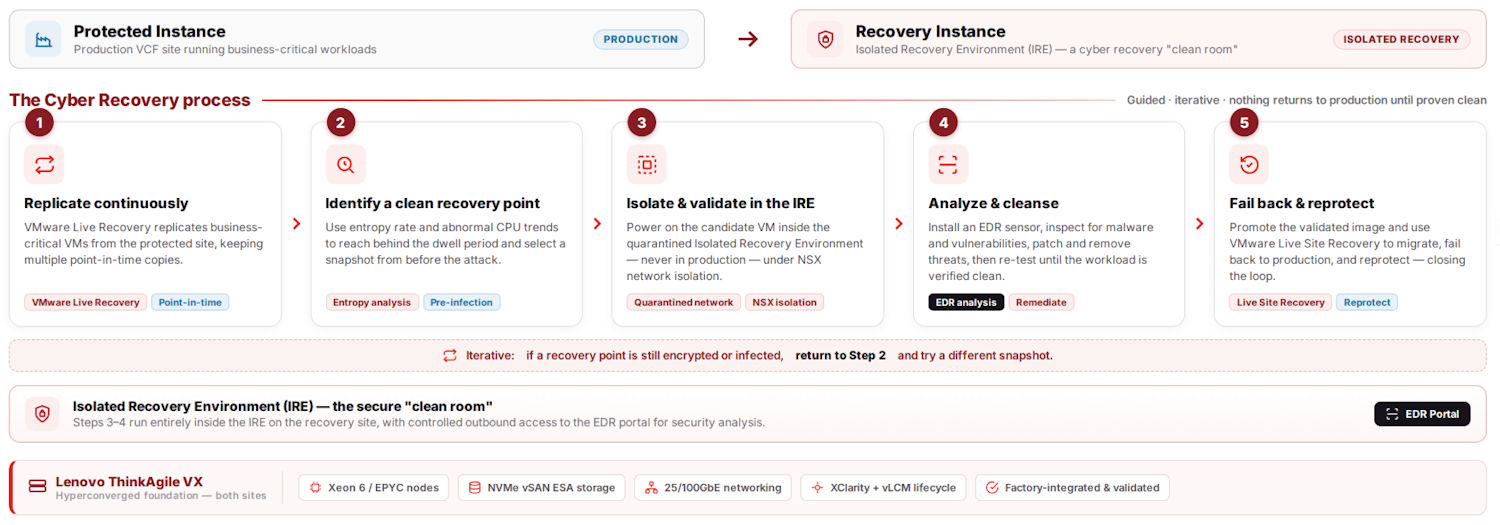Select the Remediate tag

(1041, 302)
